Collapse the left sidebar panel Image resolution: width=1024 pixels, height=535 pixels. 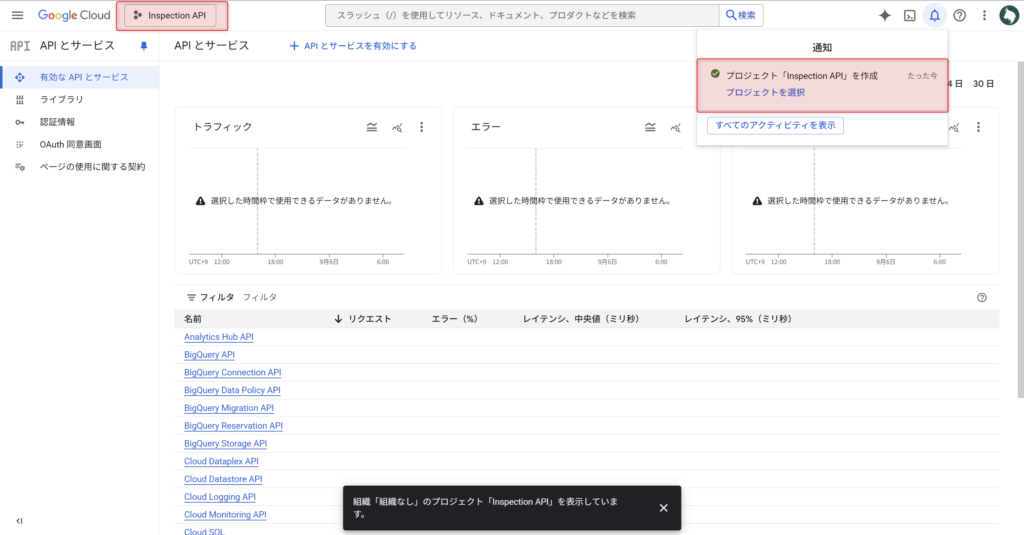[x=19, y=521]
